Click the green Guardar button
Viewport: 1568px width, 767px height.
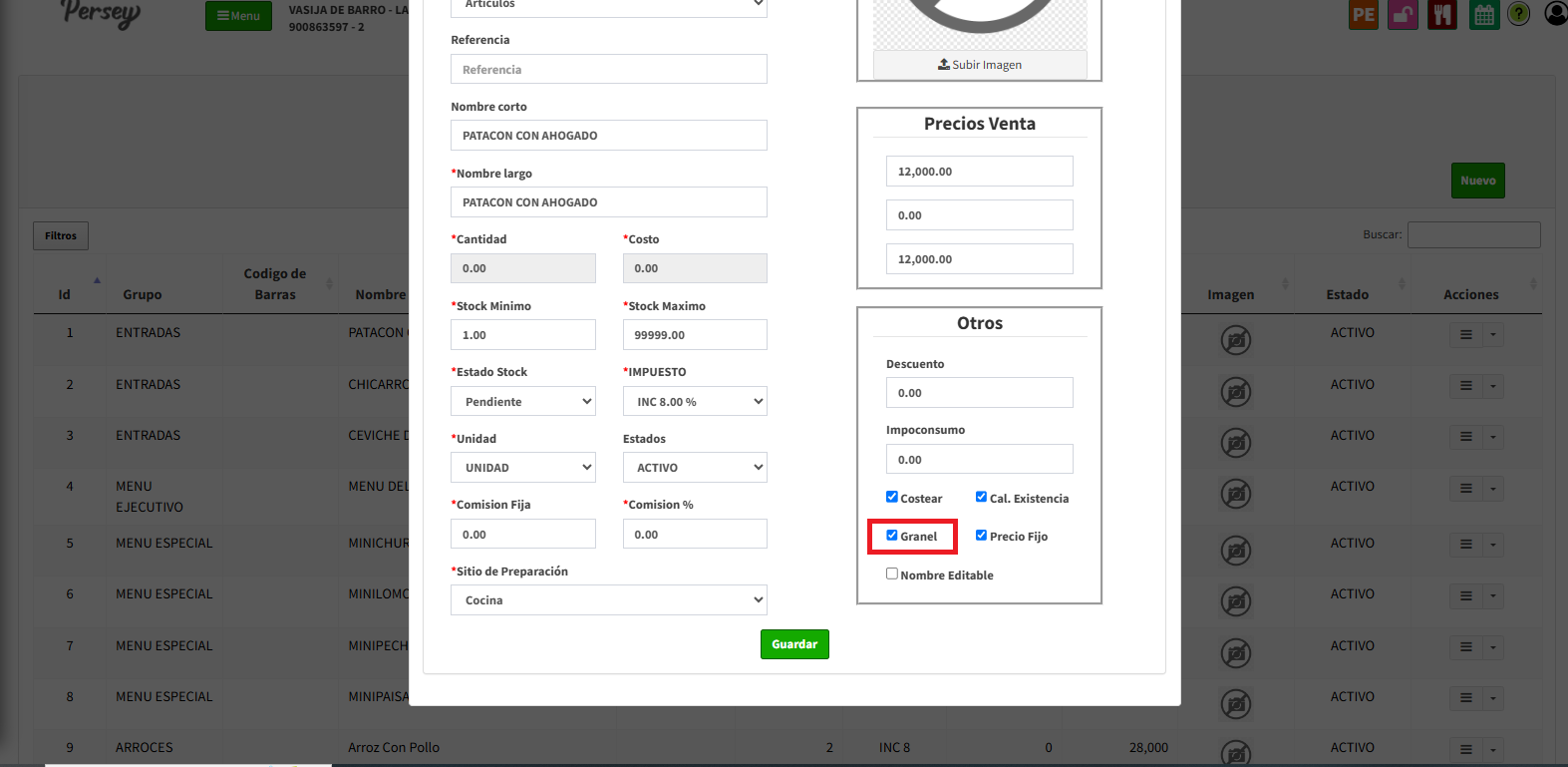tap(794, 644)
